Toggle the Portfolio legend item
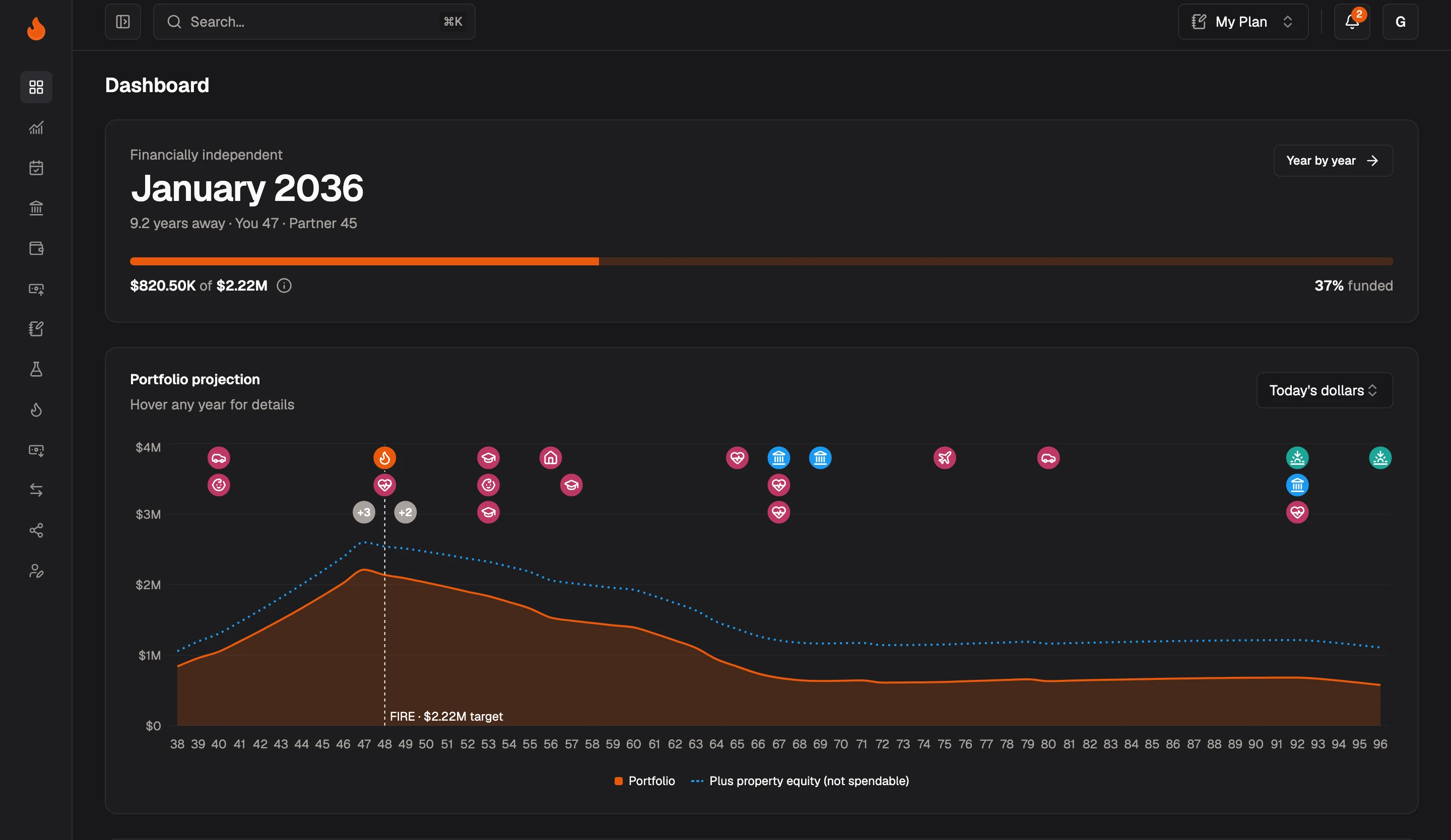The height and width of the screenshot is (840, 1451). point(644,781)
